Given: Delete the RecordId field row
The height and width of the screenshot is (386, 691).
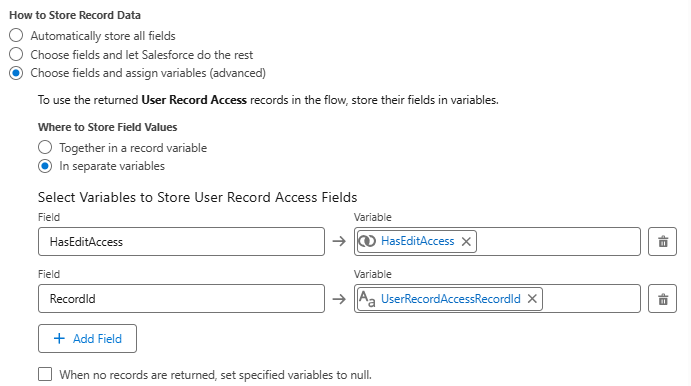Looking at the screenshot, I should click(x=662, y=299).
